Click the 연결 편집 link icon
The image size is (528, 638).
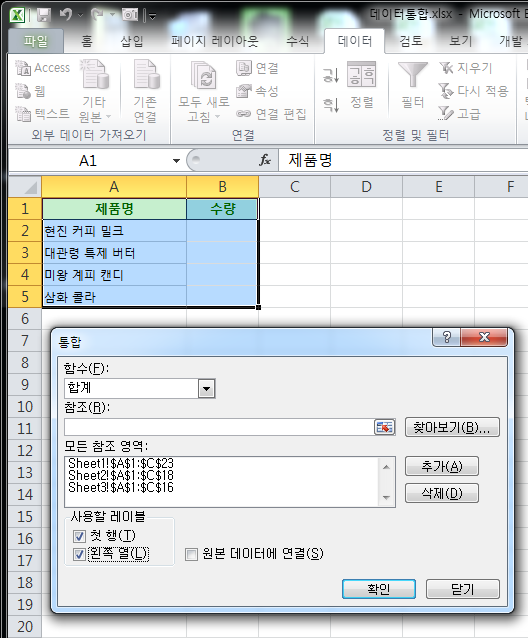pyautogui.click(x=243, y=114)
